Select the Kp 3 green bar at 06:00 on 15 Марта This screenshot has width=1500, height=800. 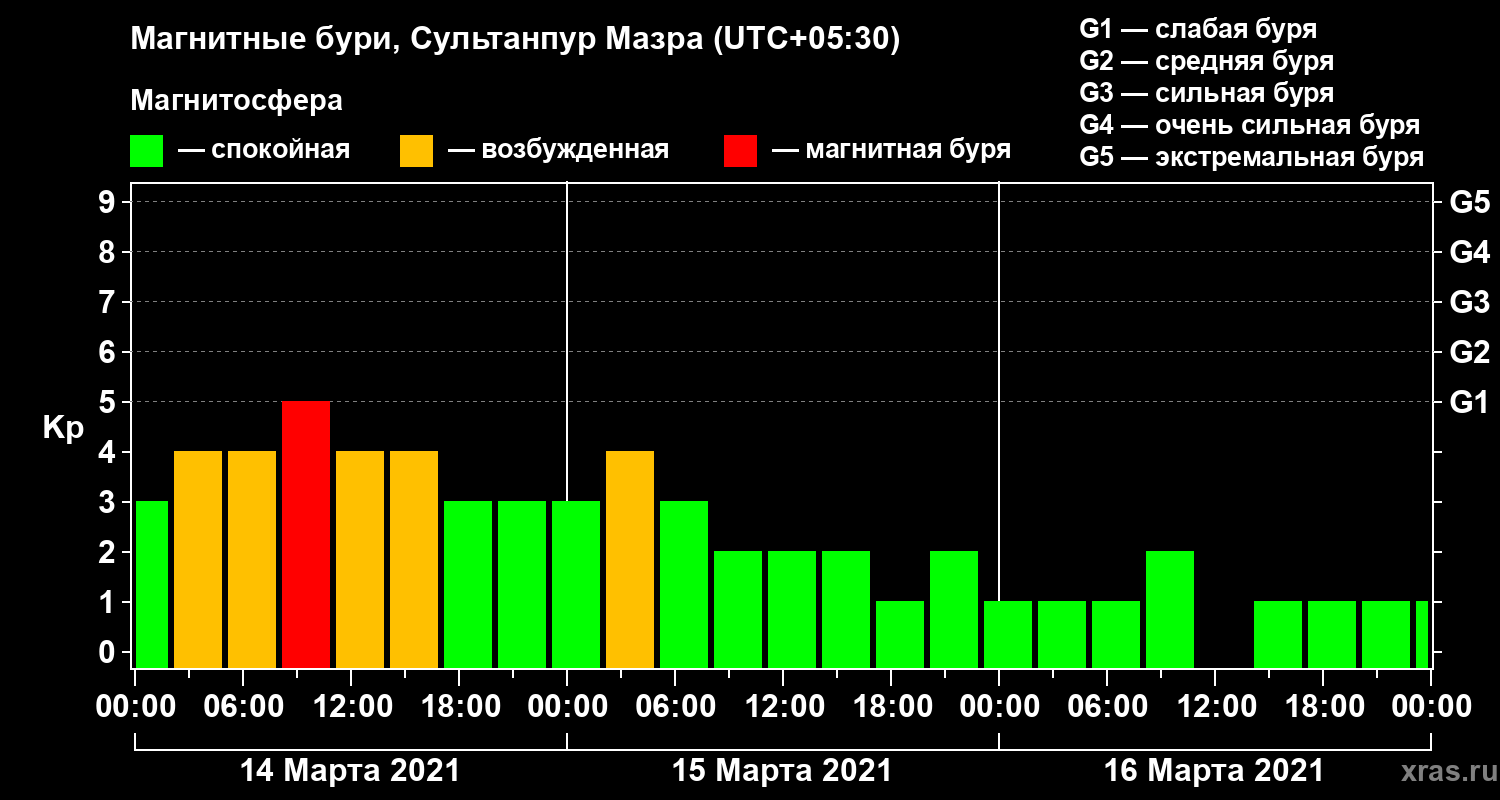[x=684, y=584]
